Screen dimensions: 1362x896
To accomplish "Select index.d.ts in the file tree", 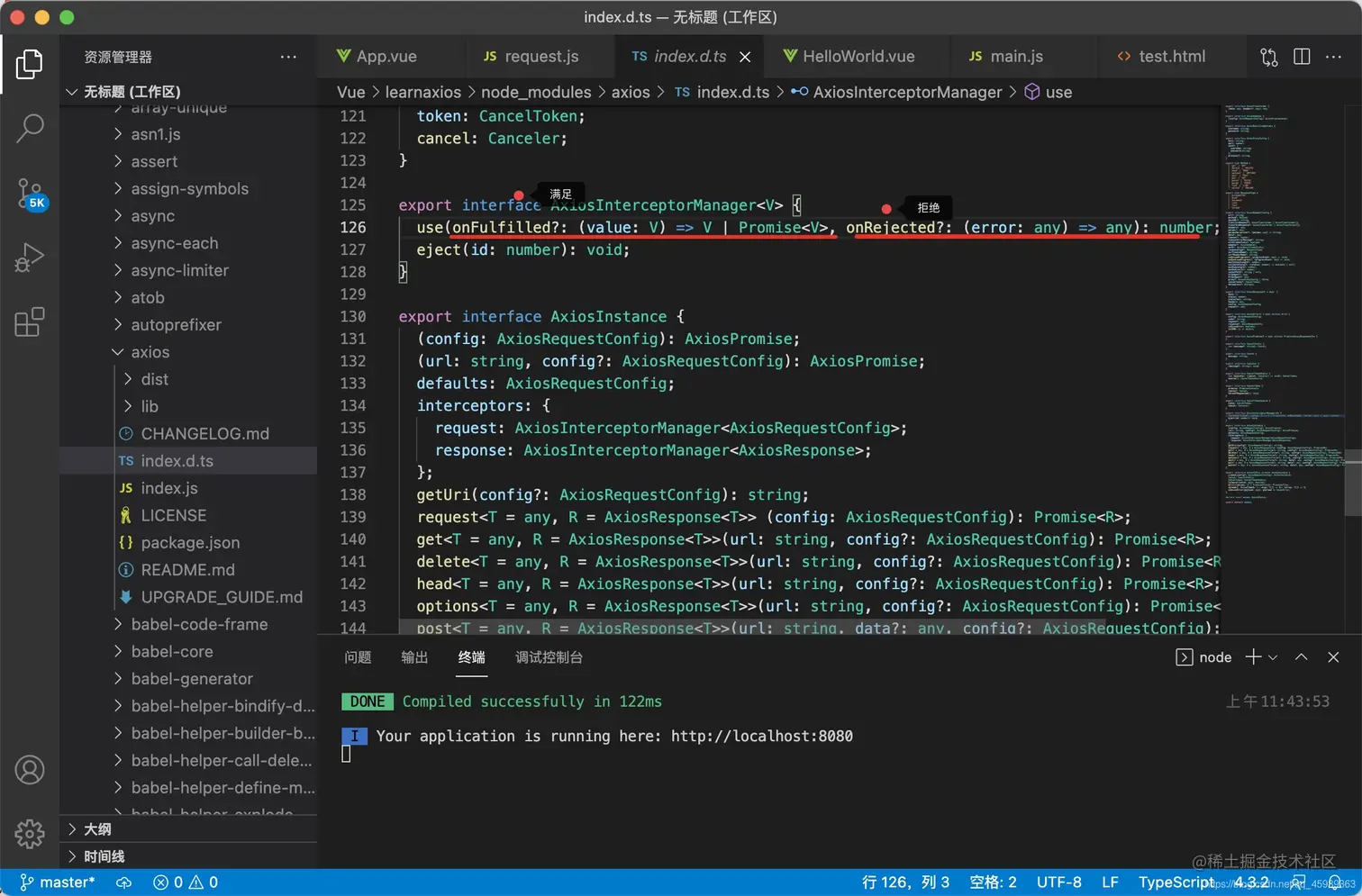I will pos(188,461).
